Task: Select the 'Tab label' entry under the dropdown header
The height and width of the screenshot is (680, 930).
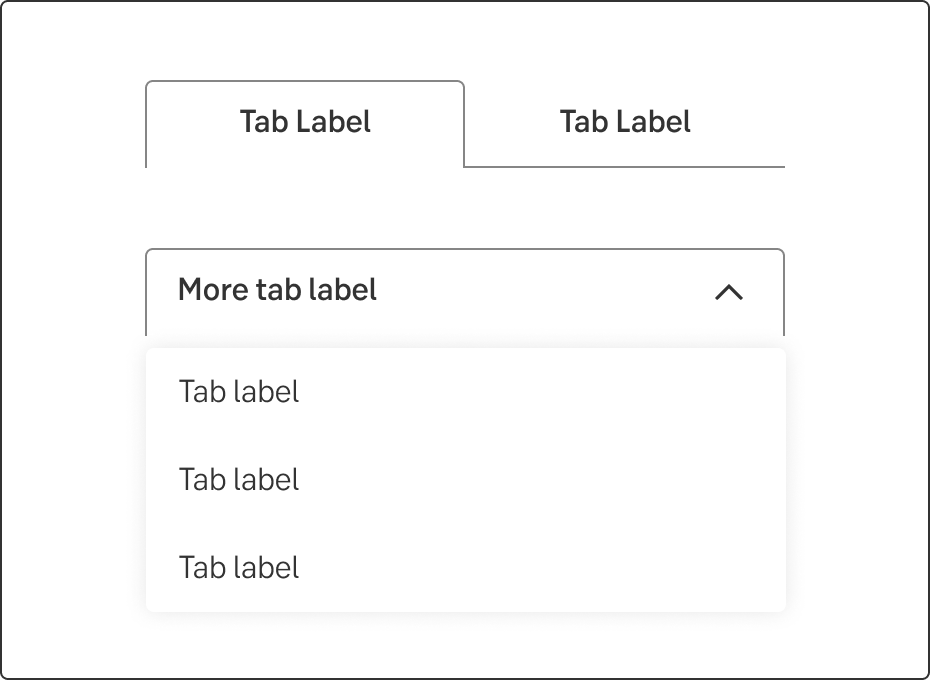Action: tap(239, 392)
